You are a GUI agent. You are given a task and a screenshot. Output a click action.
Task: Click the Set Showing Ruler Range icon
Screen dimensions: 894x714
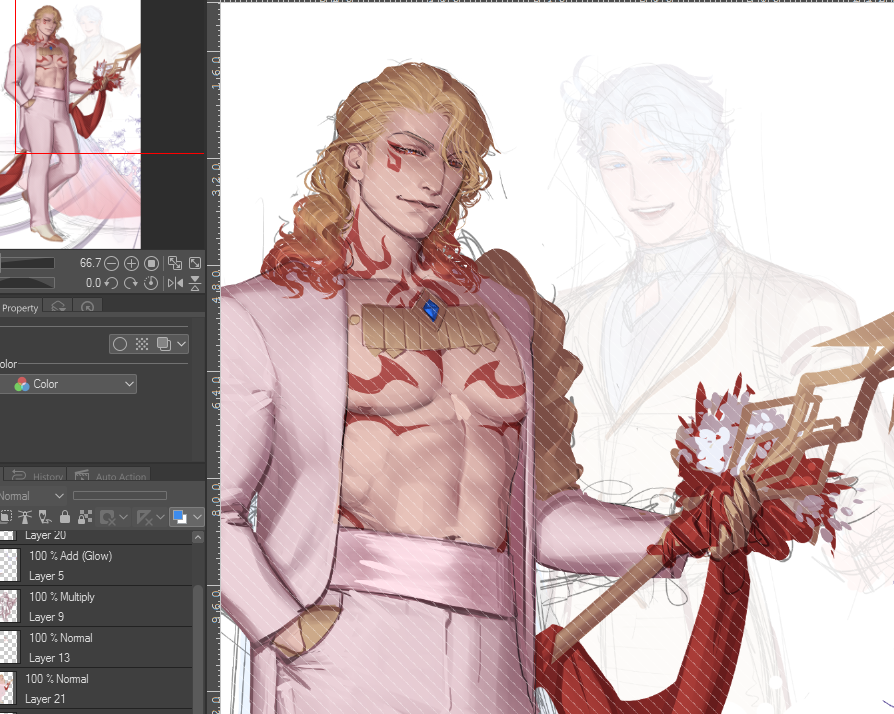click(x=144, y=517)
